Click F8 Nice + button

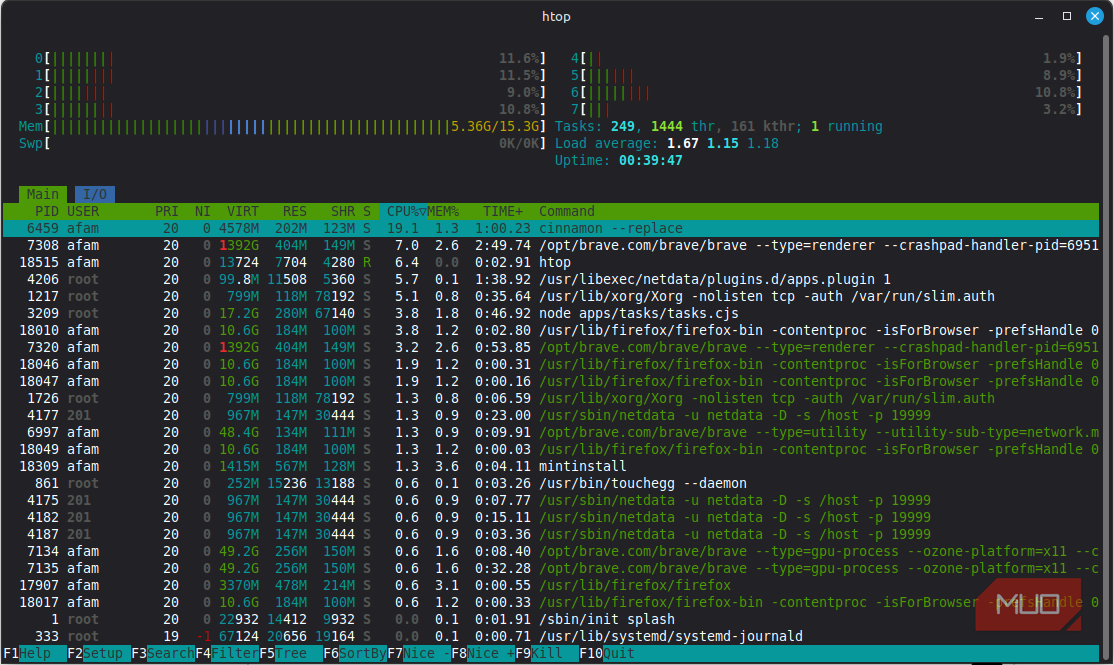point(482,653)
